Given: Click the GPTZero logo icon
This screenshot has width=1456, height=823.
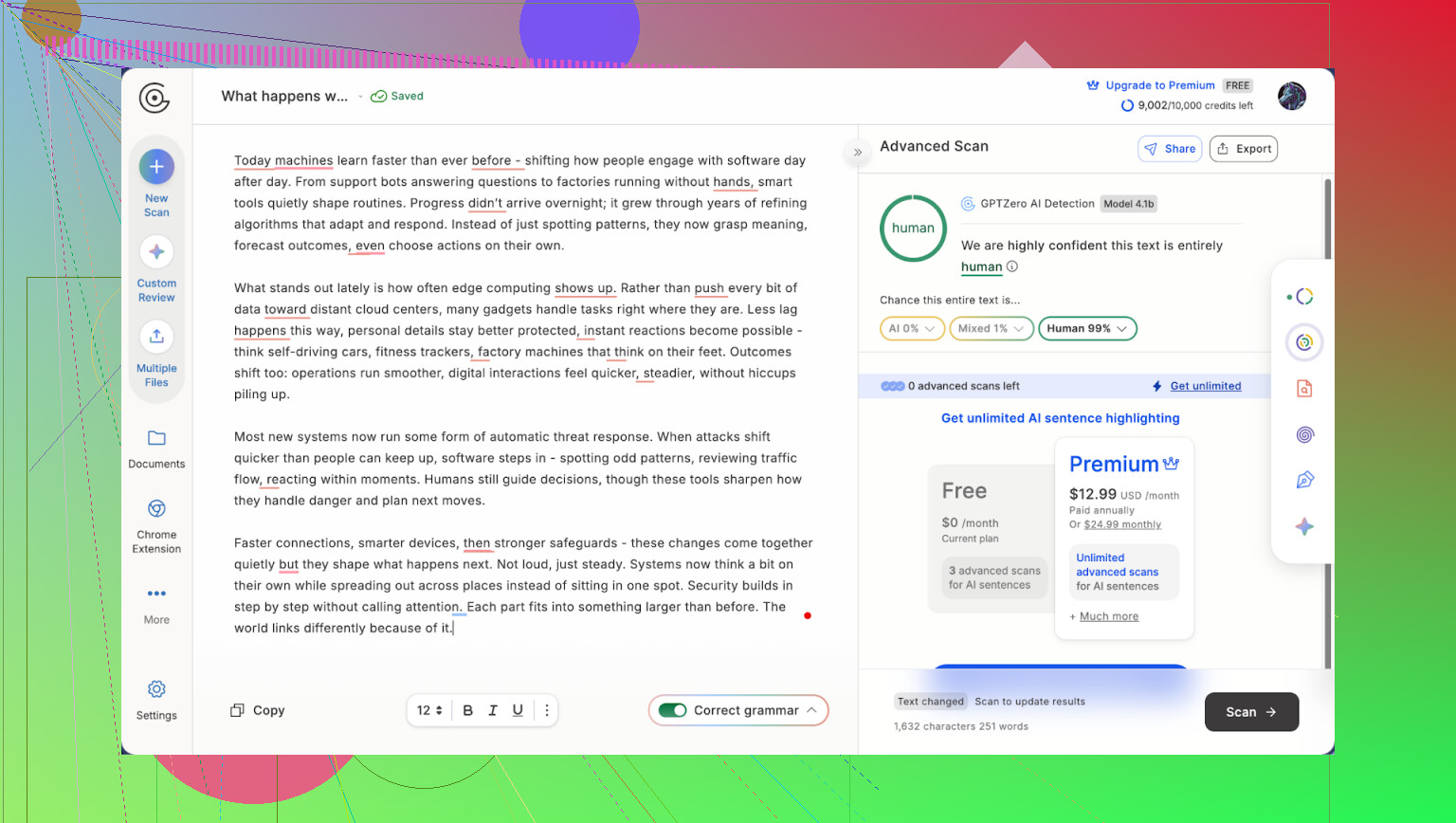Looking at the screenshot, I should click(154, 98).
